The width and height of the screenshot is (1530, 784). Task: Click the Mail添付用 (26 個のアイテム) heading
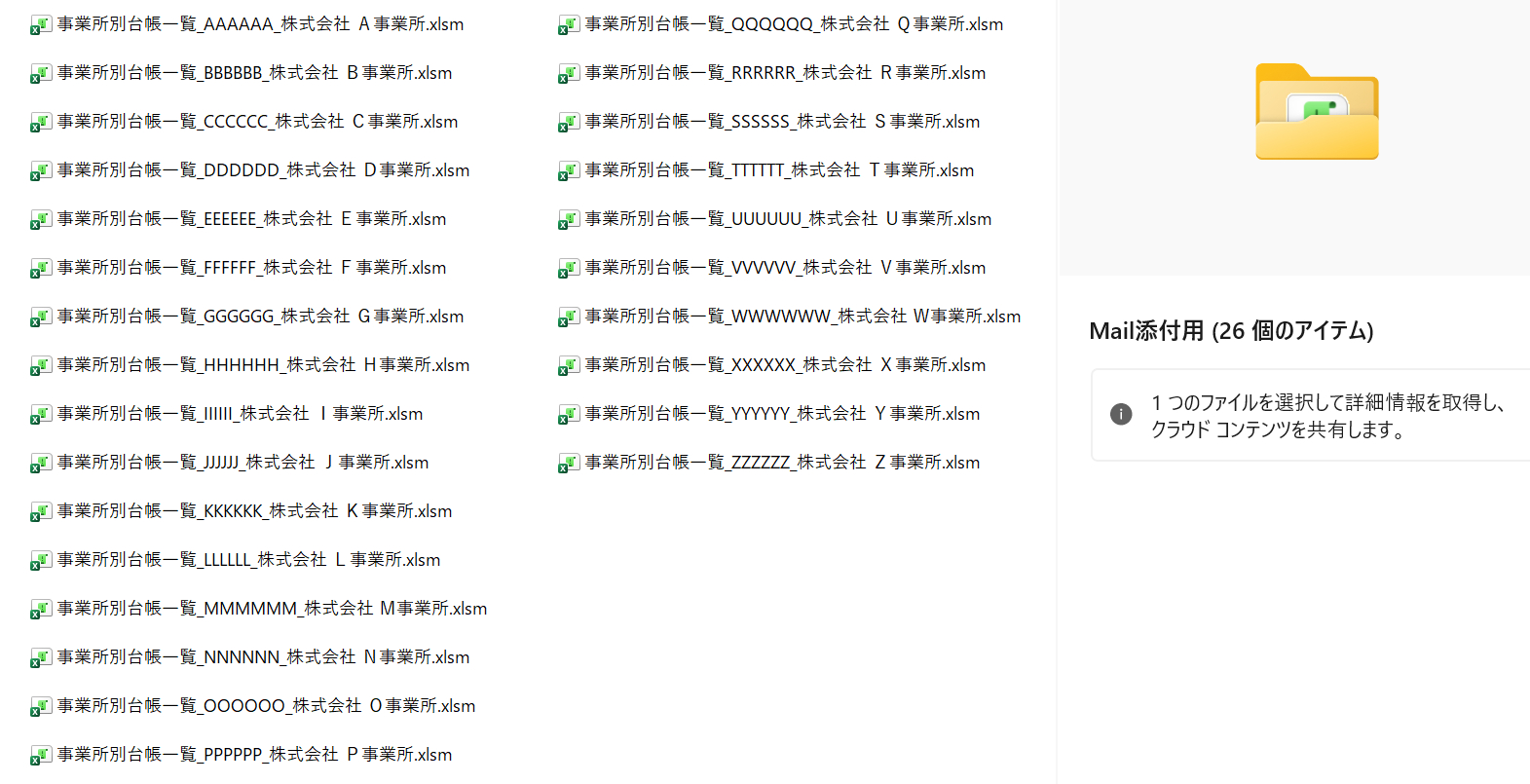point(1231,331)
